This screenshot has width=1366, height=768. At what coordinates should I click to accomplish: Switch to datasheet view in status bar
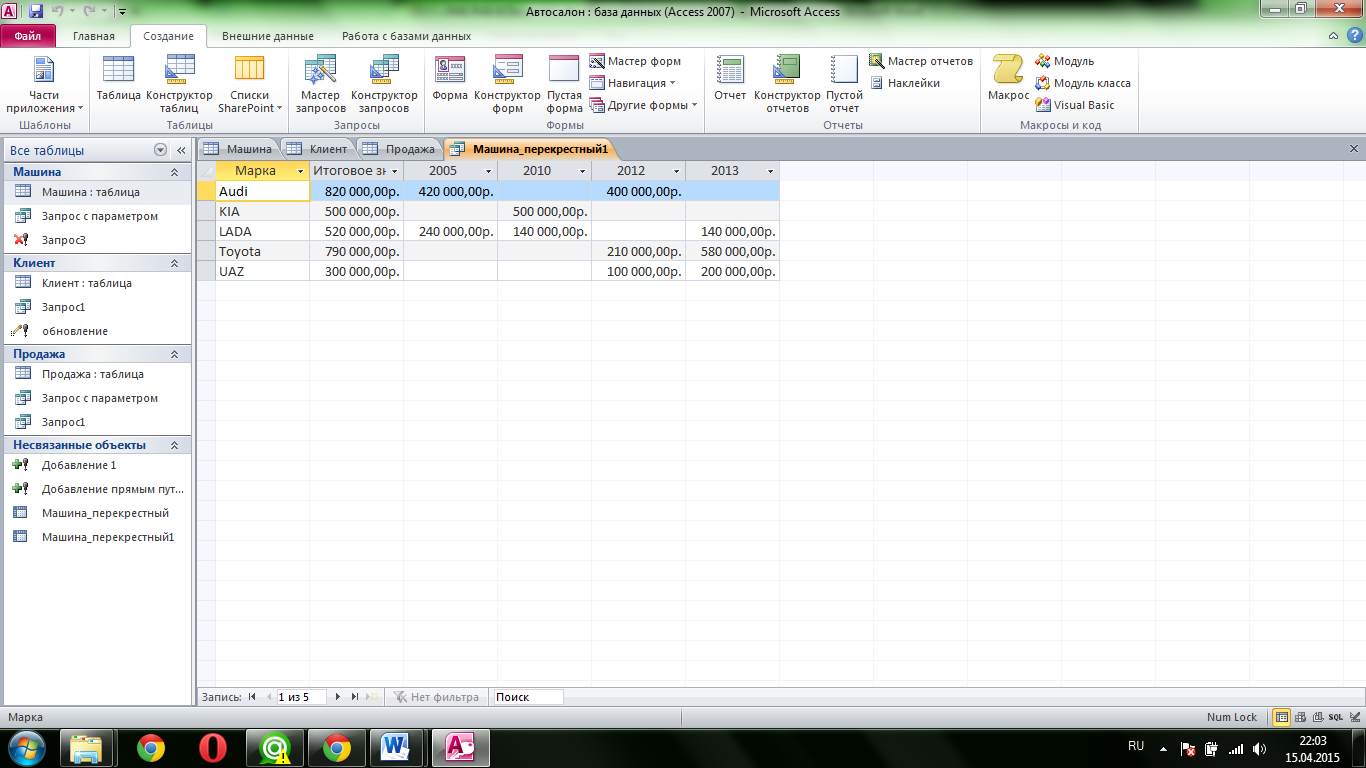click(1281, 717)
